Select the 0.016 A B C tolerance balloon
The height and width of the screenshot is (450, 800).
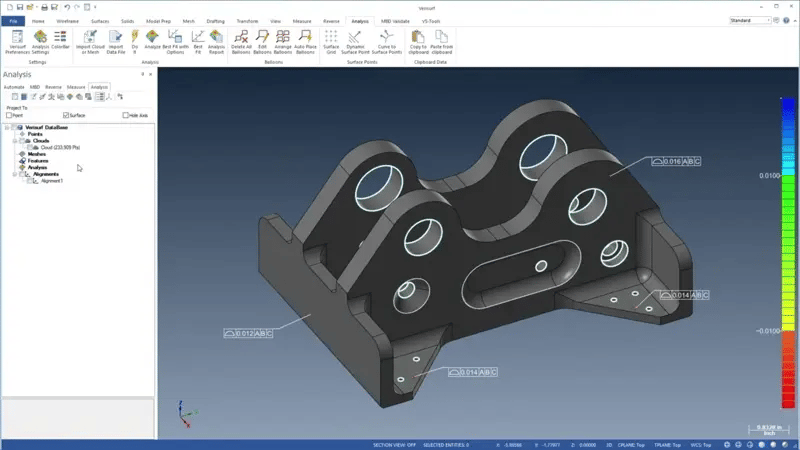[x=676, y=160]
